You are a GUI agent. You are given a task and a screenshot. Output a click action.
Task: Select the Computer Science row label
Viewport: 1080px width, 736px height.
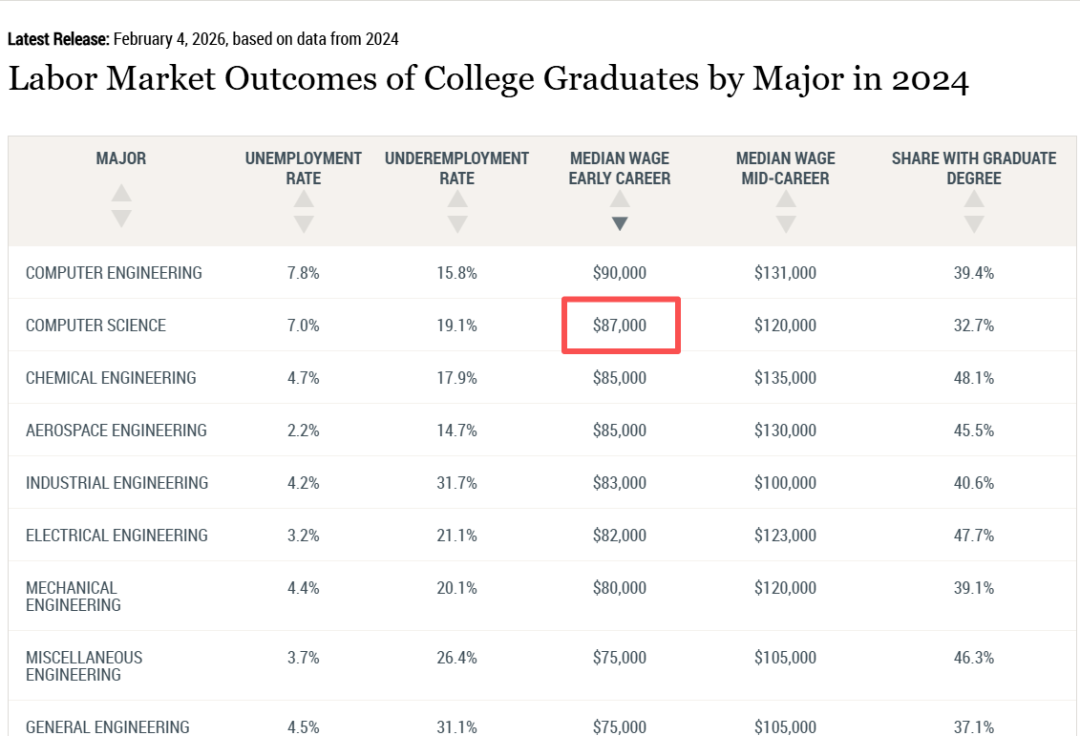click(96, 325)
